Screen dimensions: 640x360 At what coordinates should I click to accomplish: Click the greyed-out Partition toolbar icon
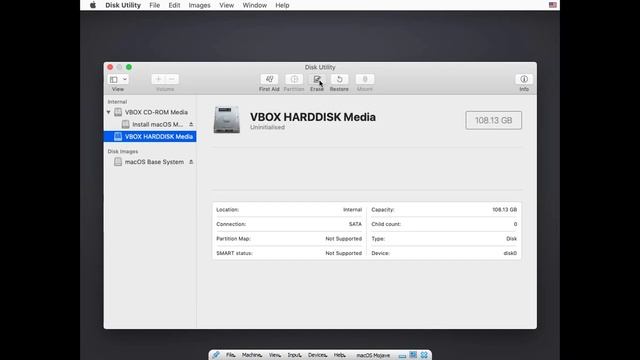294,79
